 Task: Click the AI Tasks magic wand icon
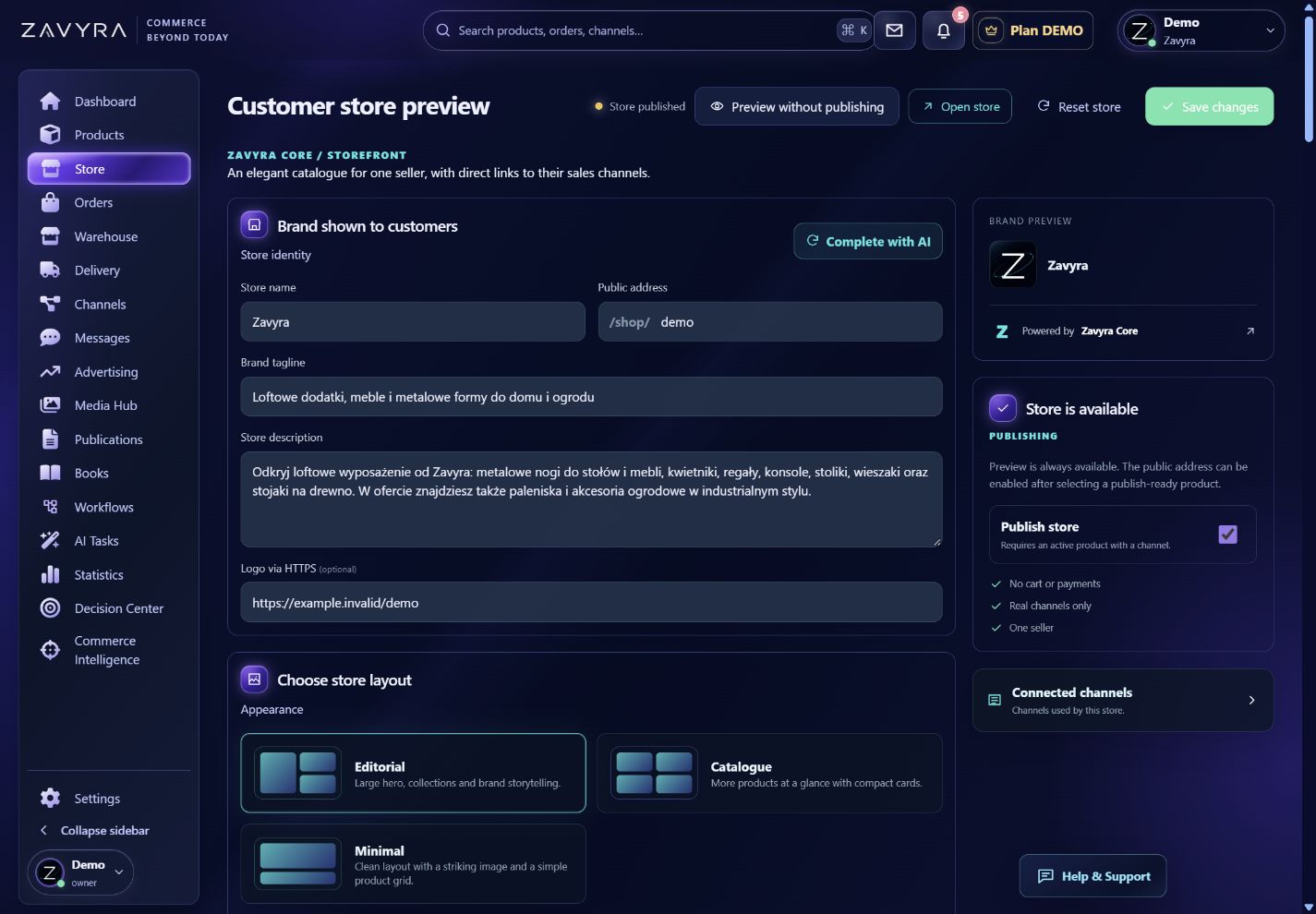tap(50, 541)
